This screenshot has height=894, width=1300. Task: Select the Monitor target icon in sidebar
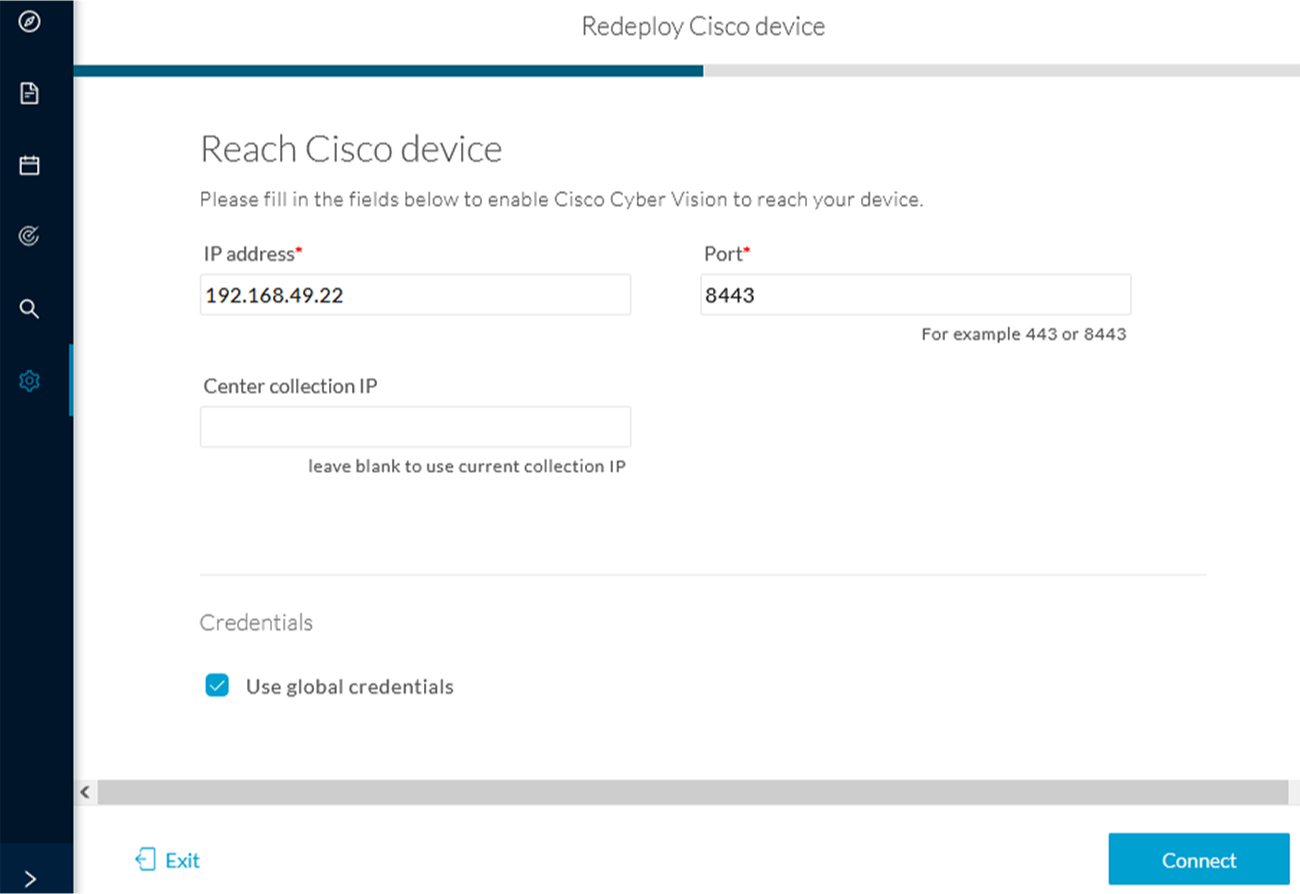click(28, 236)
